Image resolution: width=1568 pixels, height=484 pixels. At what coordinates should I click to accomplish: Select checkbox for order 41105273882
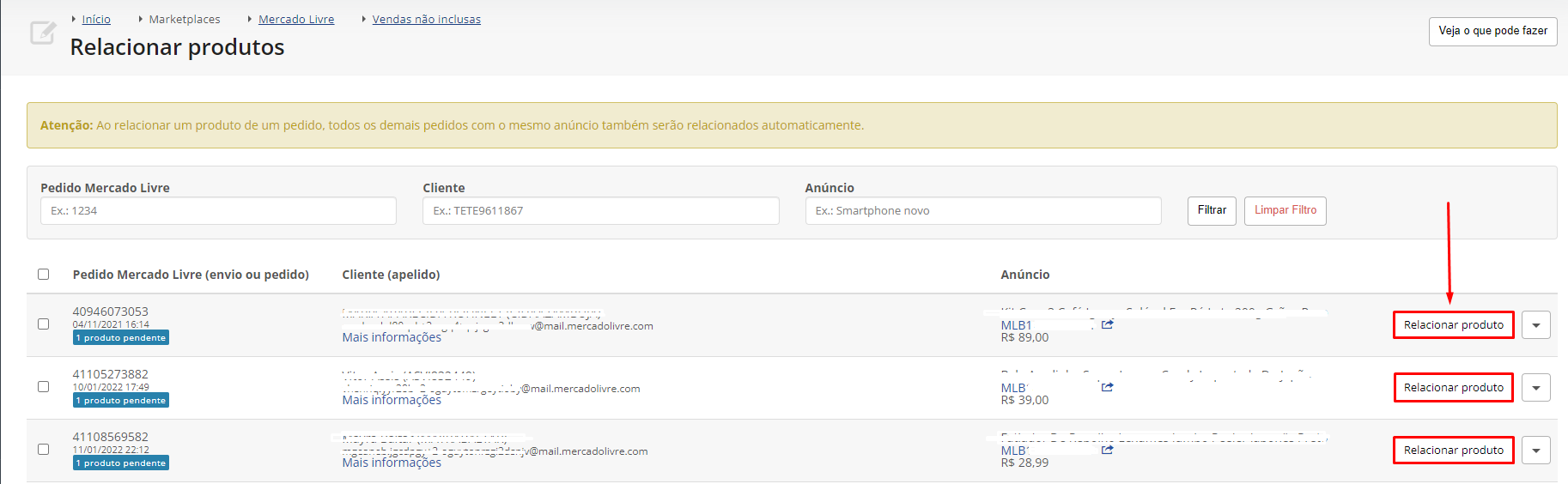pos(43,387)
